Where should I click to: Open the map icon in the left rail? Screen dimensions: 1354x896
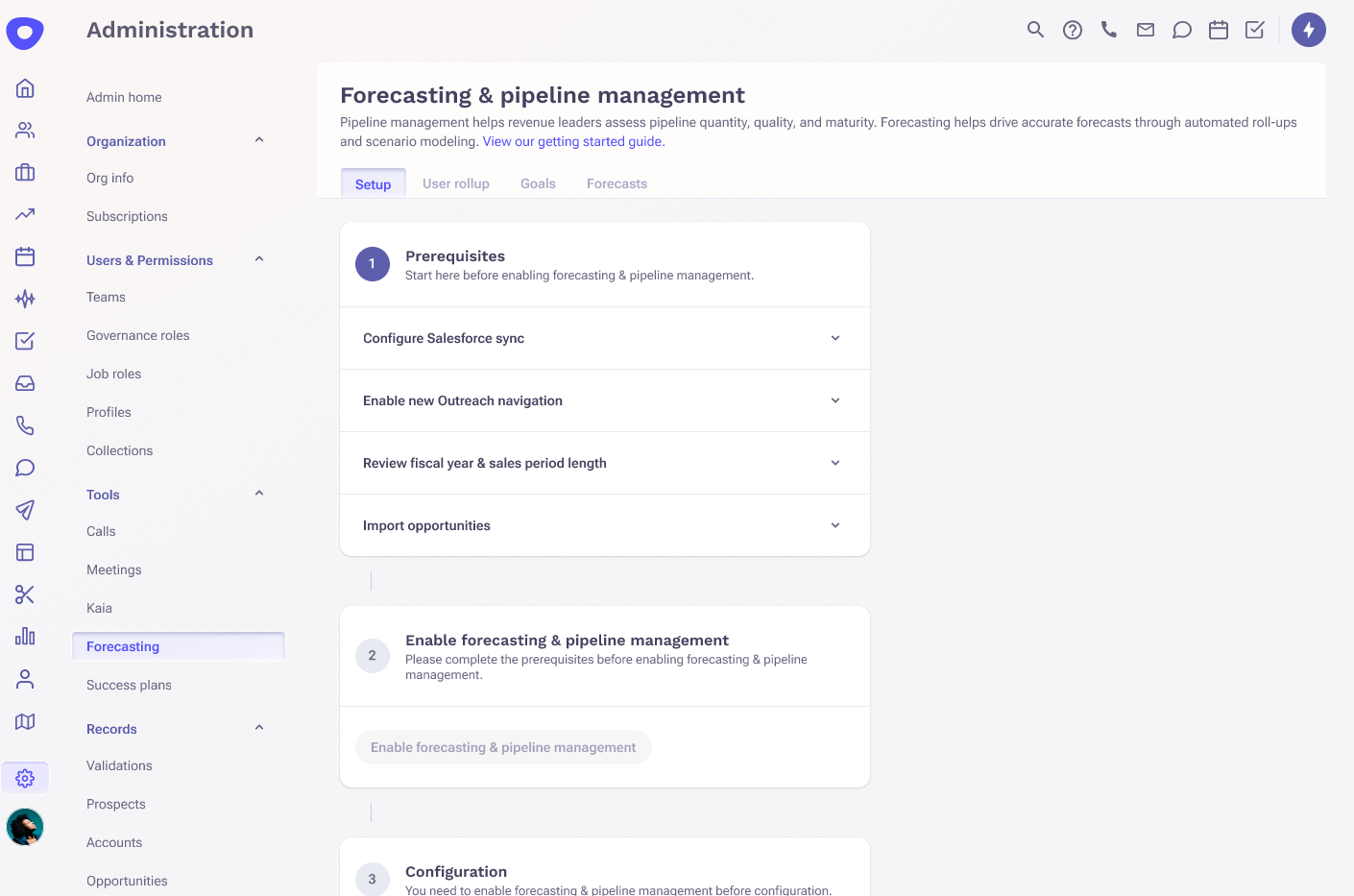tap(25, 721)
